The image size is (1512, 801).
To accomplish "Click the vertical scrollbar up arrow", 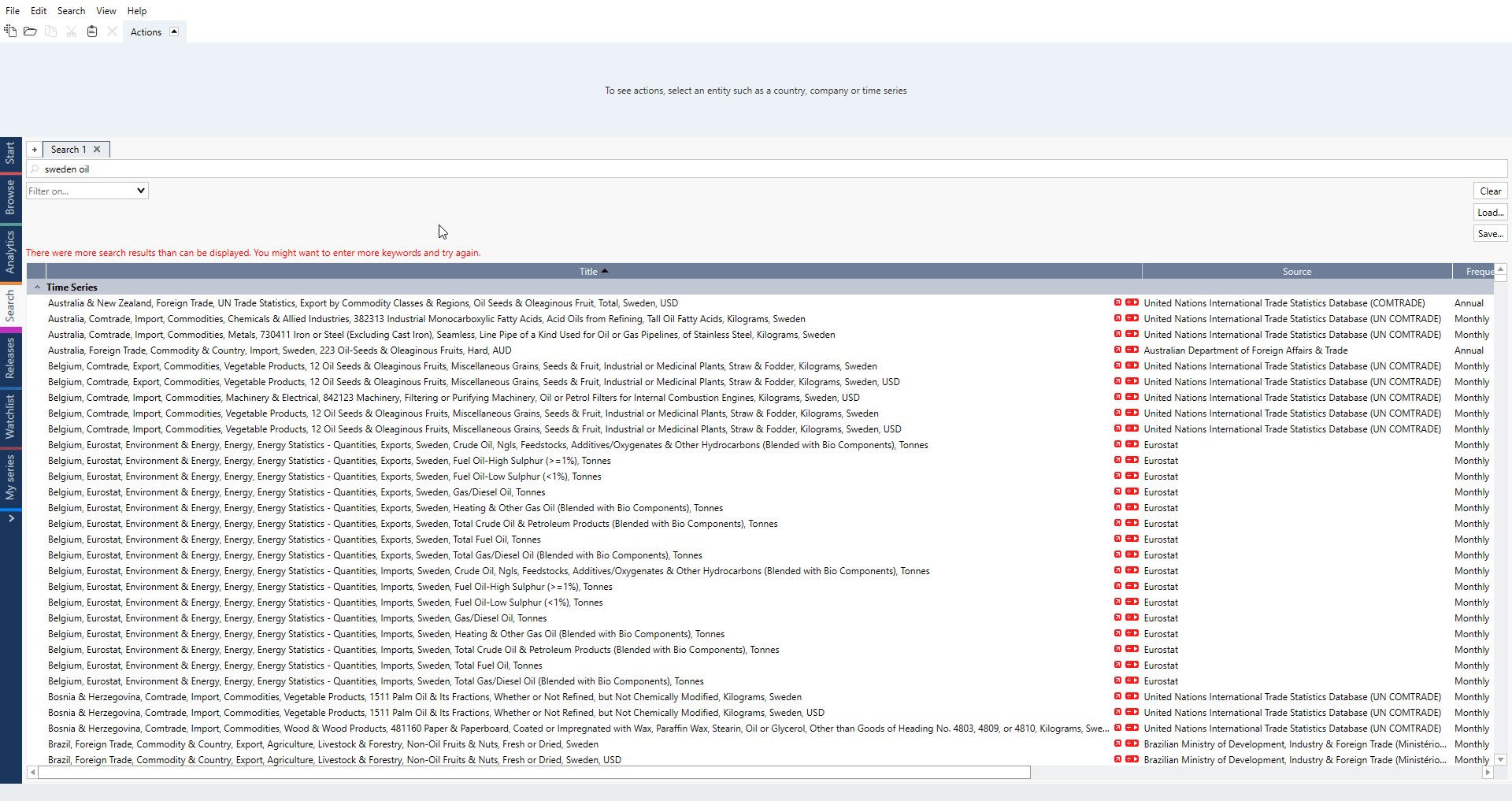I will pos(1501,269).
